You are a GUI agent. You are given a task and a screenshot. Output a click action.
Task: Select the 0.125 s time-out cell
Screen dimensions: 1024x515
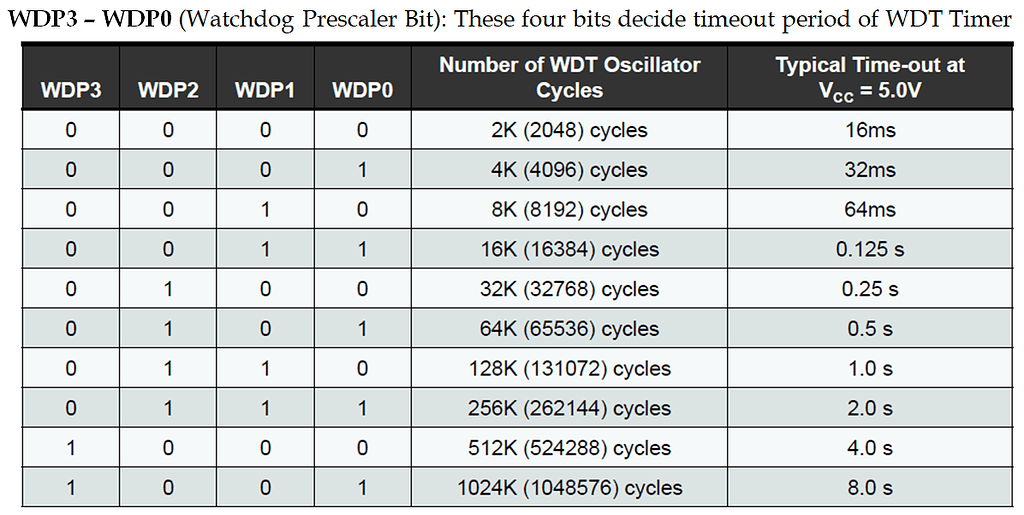(870, 249)
